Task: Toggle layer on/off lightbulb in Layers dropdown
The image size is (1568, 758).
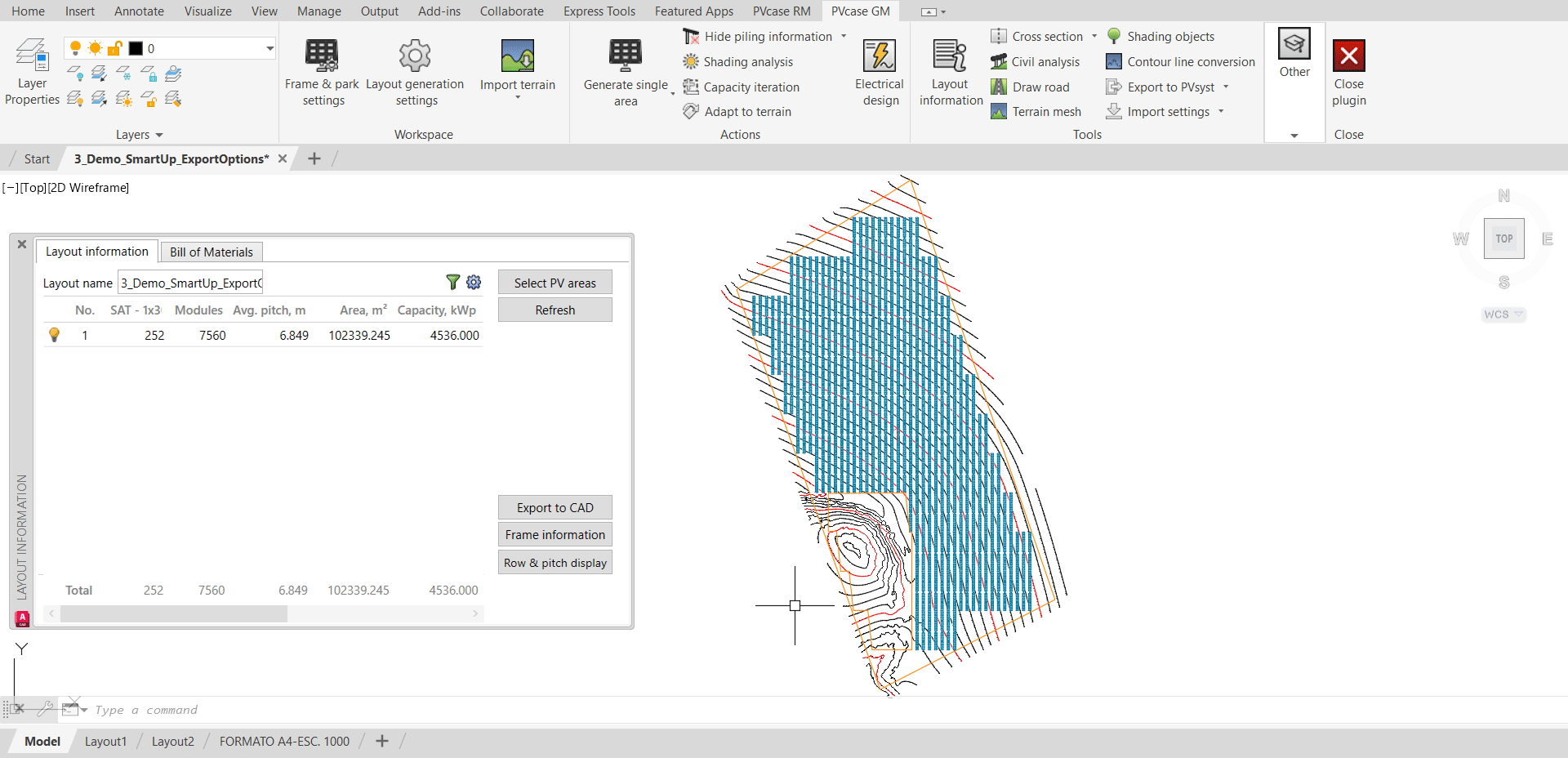Action: tap(75, 48)
